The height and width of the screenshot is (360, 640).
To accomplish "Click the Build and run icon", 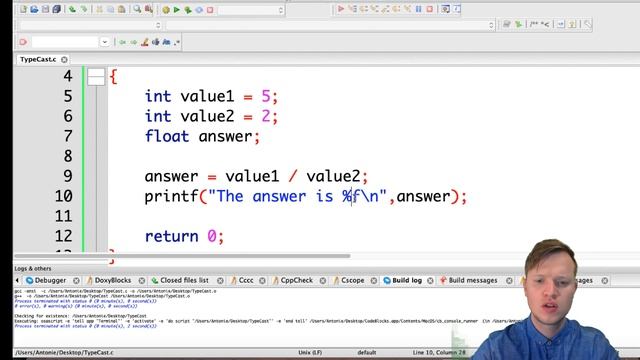I will (188, 9).
